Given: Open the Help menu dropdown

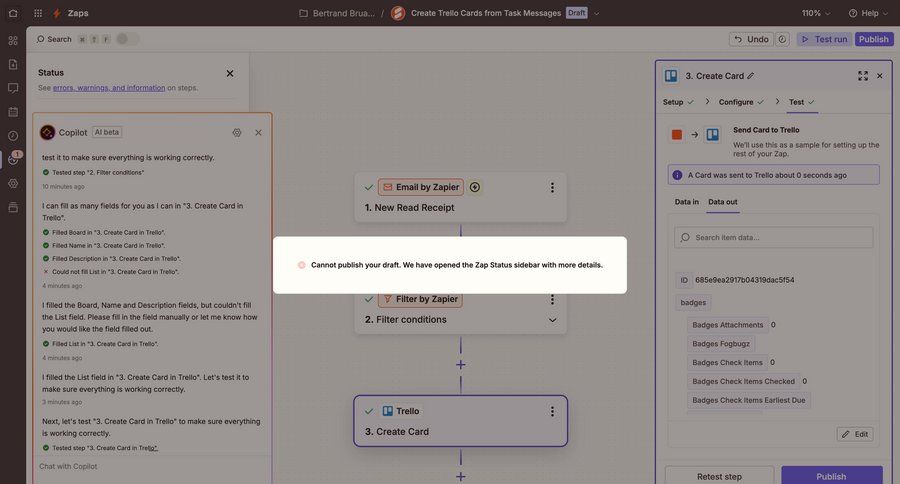Looking at the screenshot, I should click(867, 13).
